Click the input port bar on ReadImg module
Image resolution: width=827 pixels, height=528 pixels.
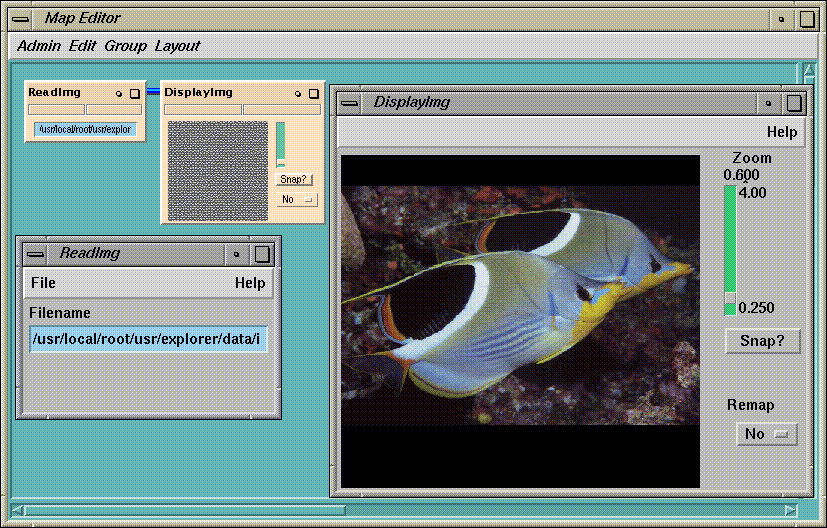coord(56,109)
